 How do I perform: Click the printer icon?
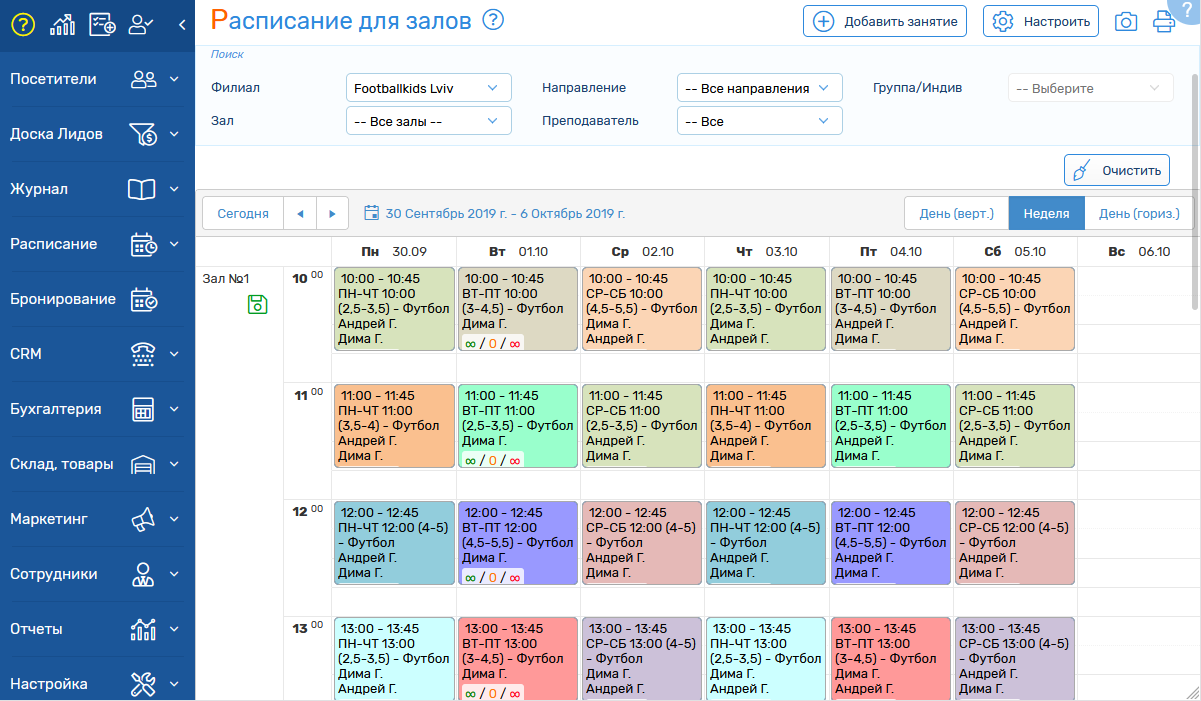(x=1164, y=22)
